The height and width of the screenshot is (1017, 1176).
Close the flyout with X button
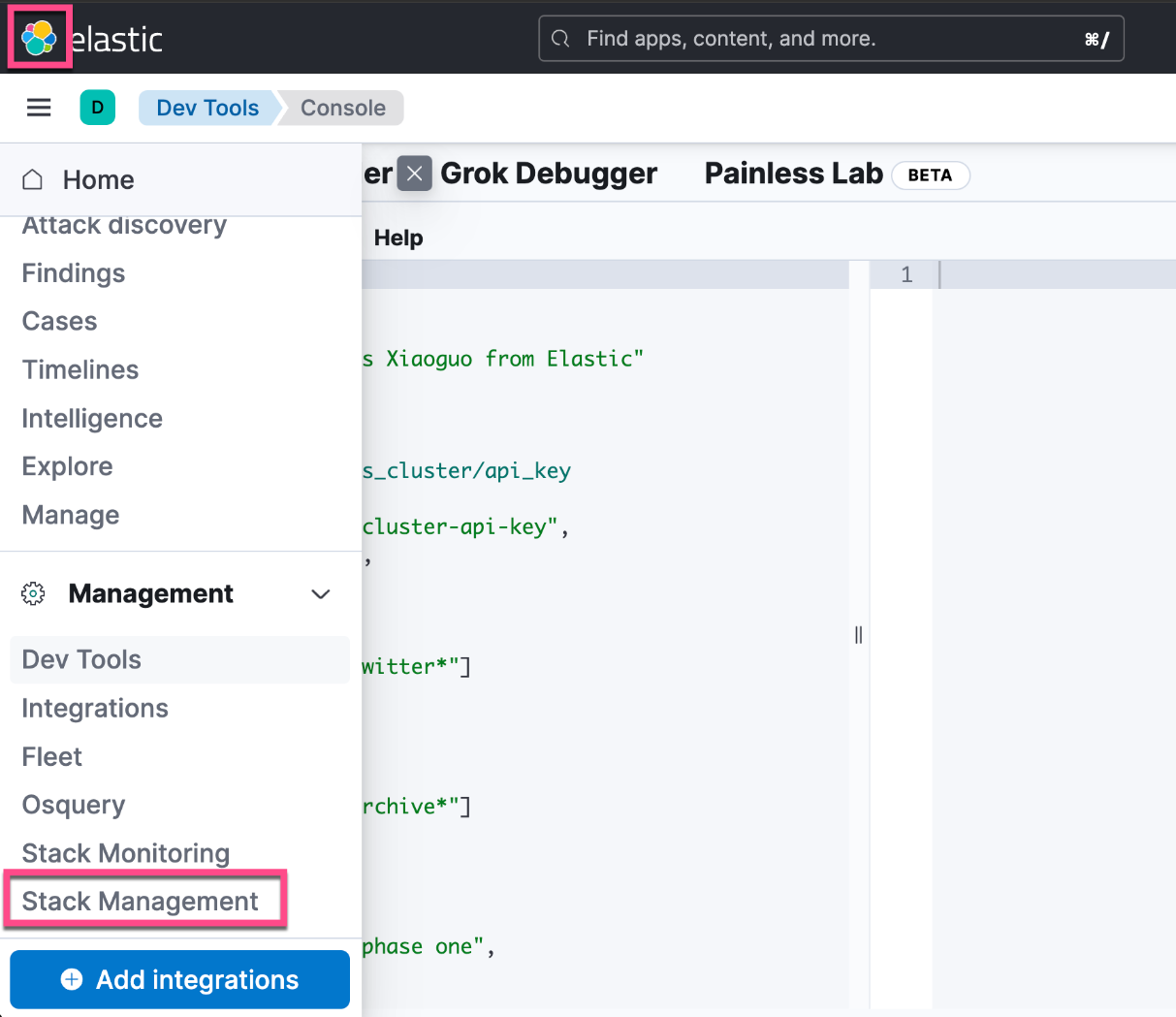(414, 174)
